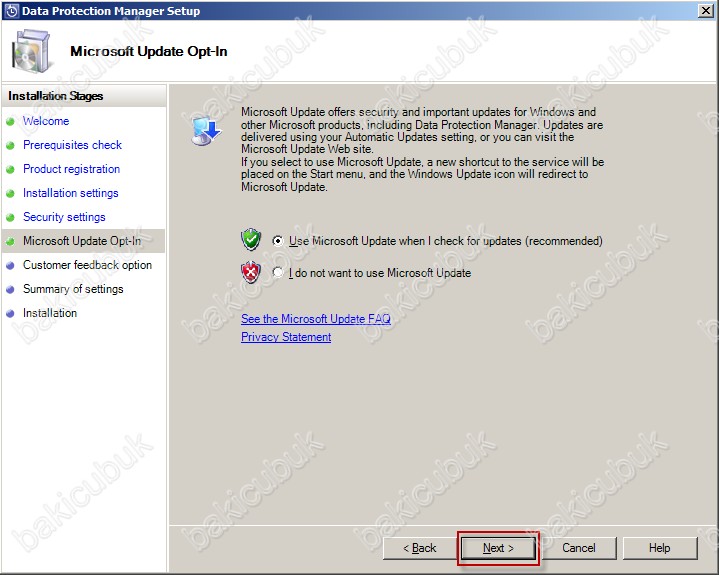The image size is (719, 575).
Task: Select the Microsoft Update Opt-In stage
Action: click(82, 241)
